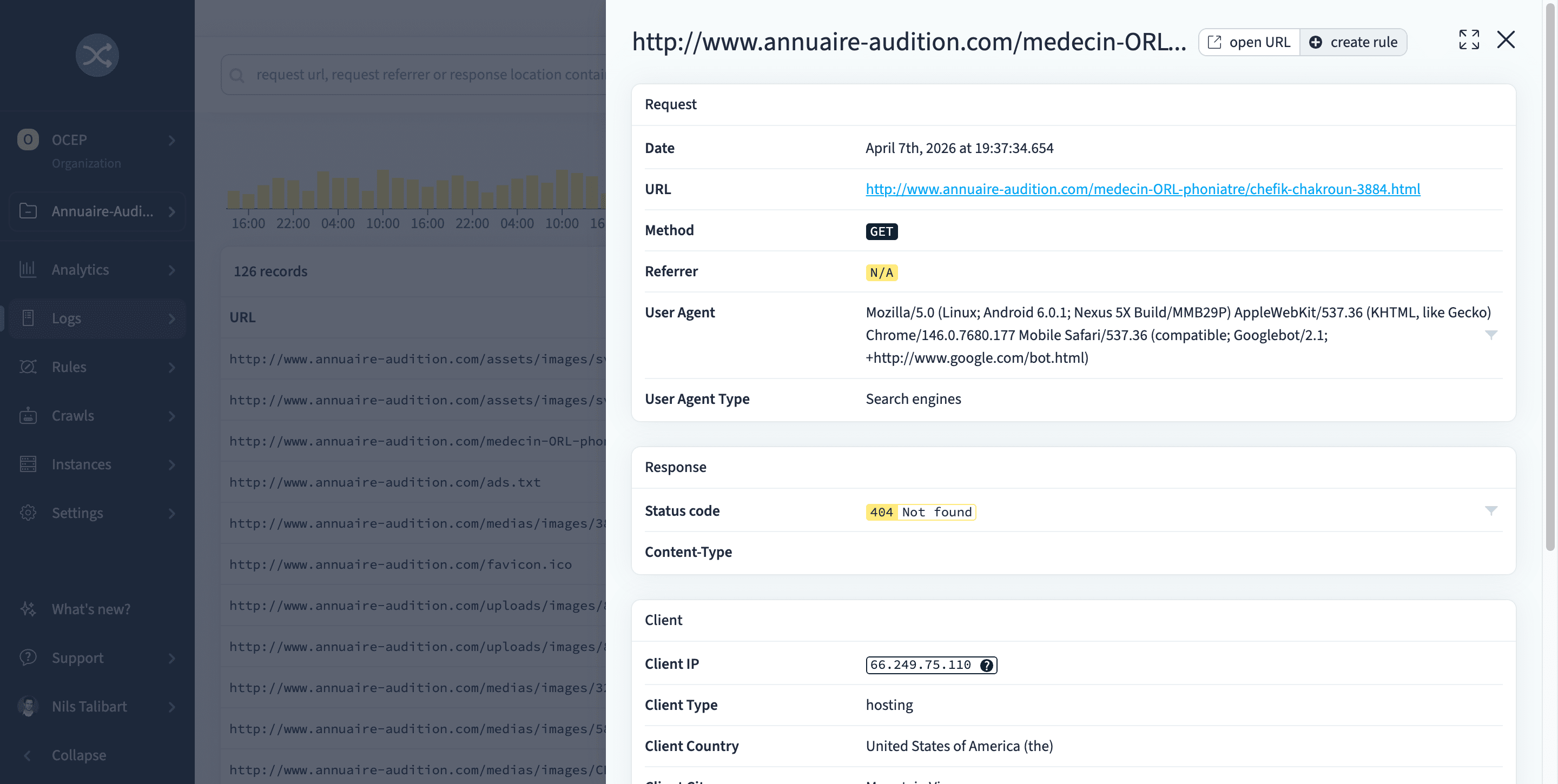Click the URL column header
1558x784 pixels.
[242, 317]
